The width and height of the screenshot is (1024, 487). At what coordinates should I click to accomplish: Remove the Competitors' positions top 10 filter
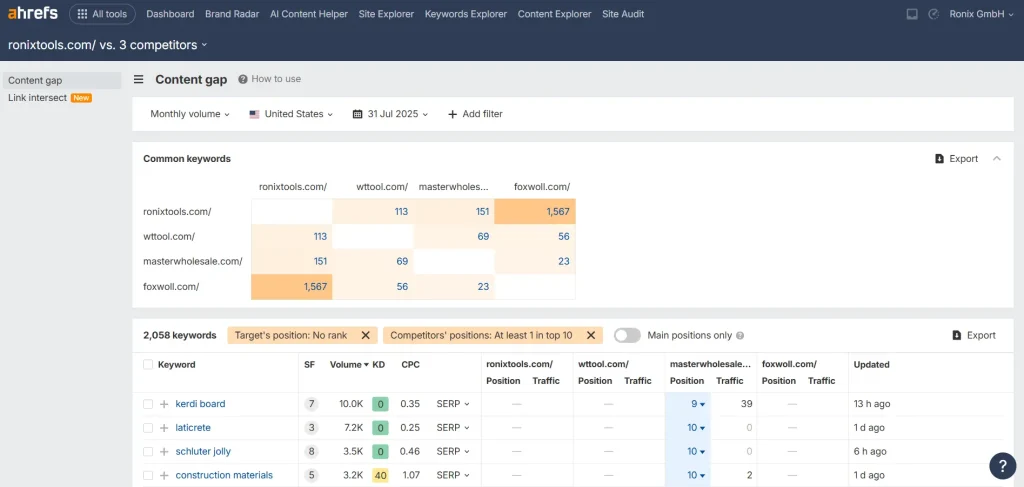590,336
